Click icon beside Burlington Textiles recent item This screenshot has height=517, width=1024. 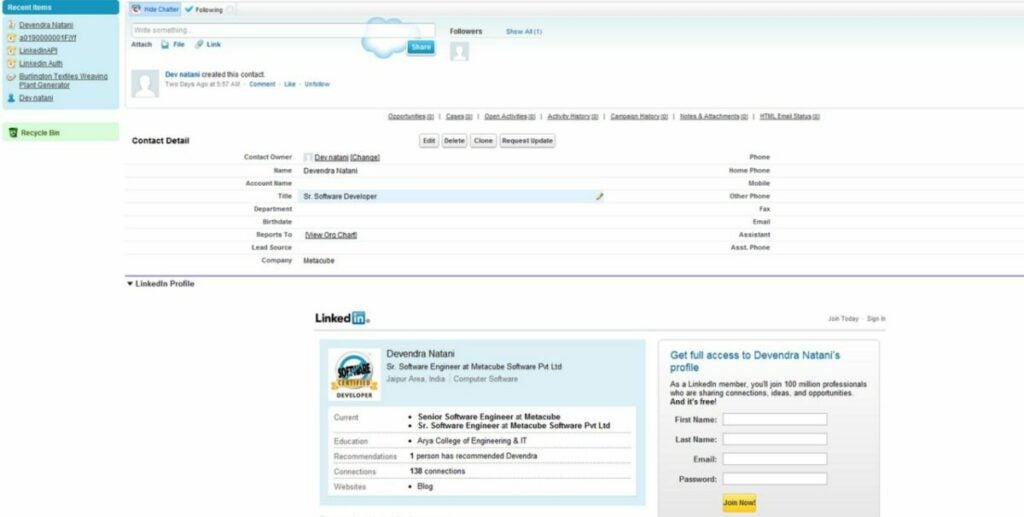point(11,77)
